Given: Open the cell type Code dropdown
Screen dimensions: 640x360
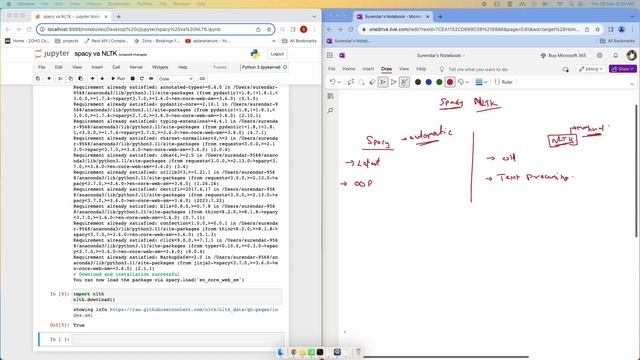Looking at the screenshot, I should 176,78.
